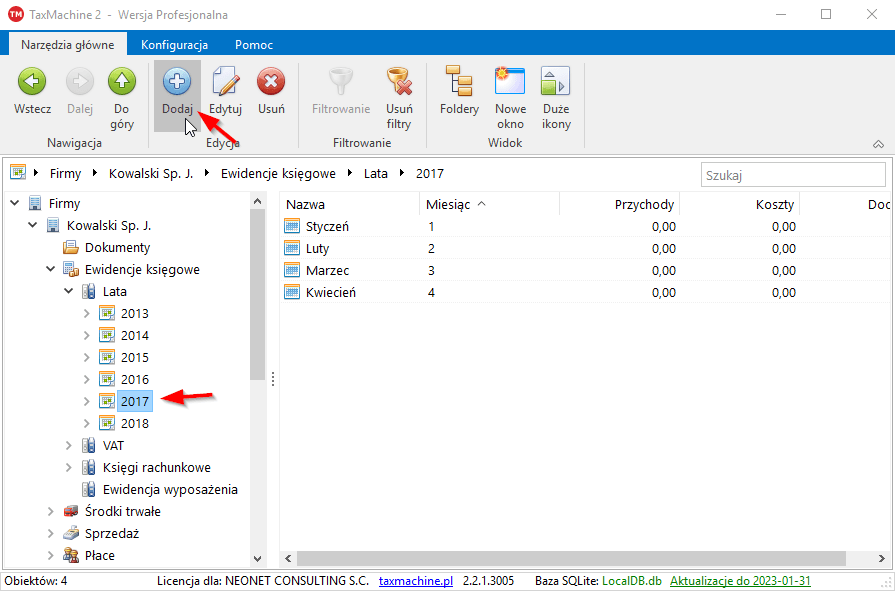Collapse the Ewidencje księgowe tree node
Image resolution: width=895 pixels, height=591 pixels.
pyautogui.click(x=51, y=270)
